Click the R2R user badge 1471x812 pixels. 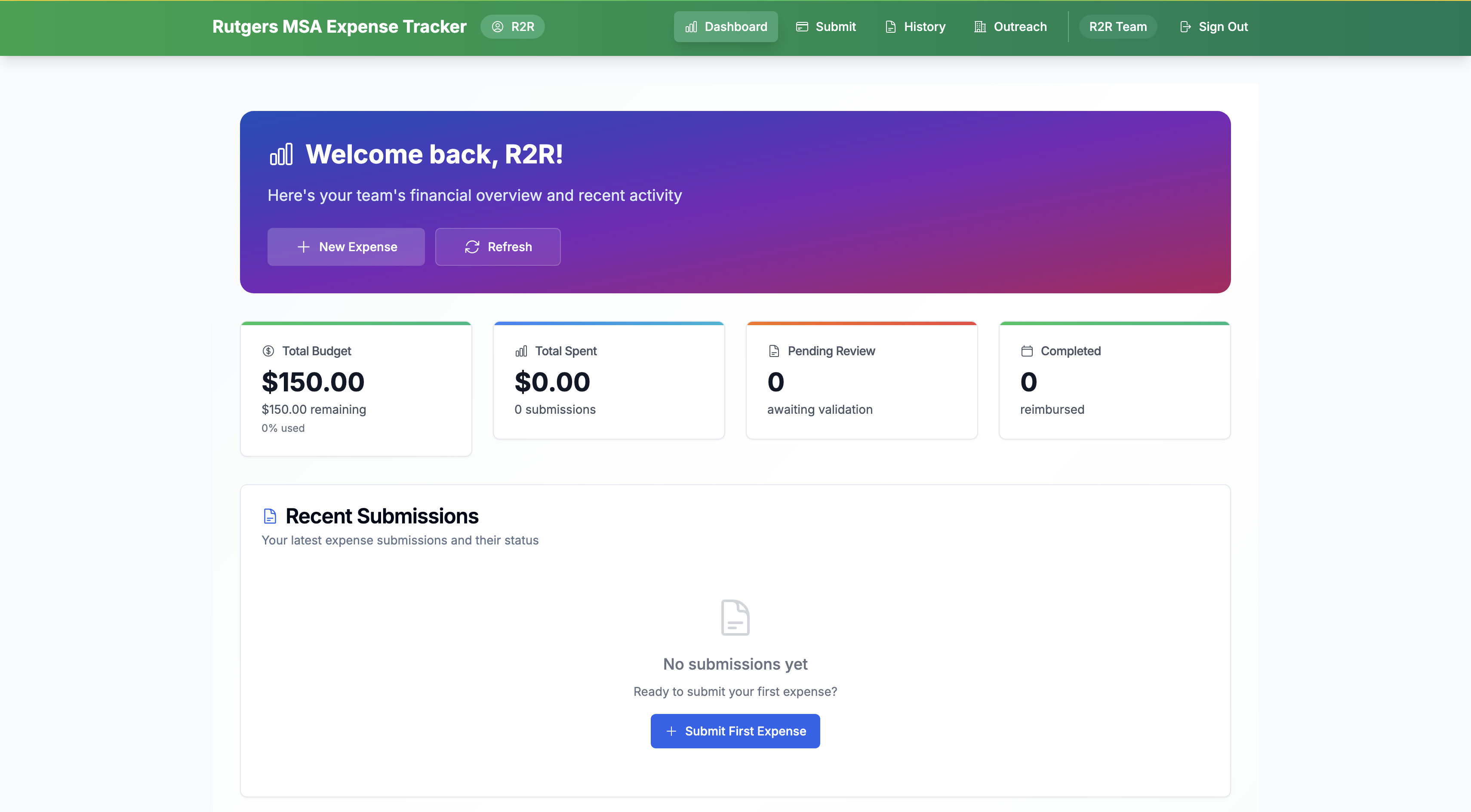(x=512, y=27)
